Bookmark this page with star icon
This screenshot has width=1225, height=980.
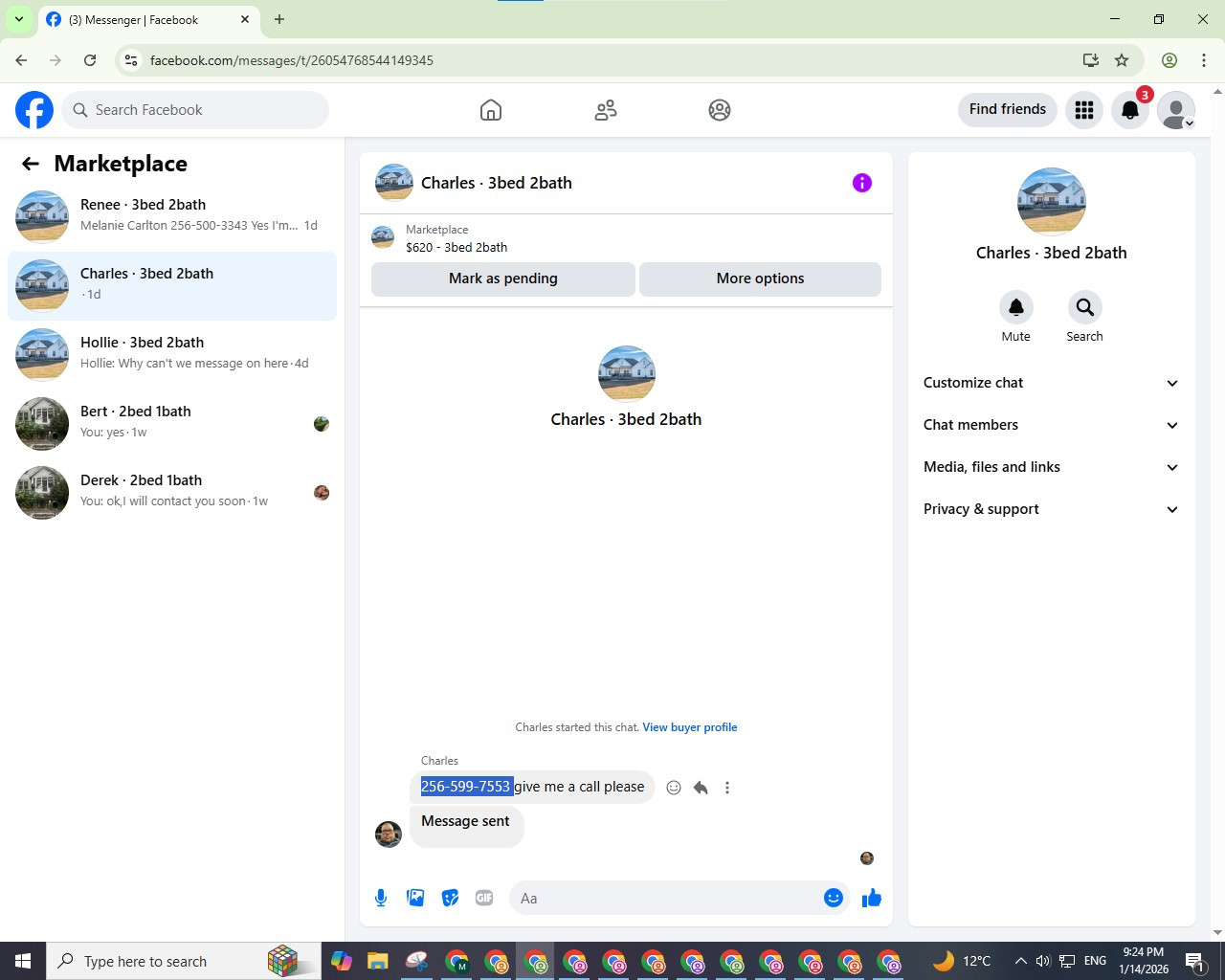tap(1122, 60)
